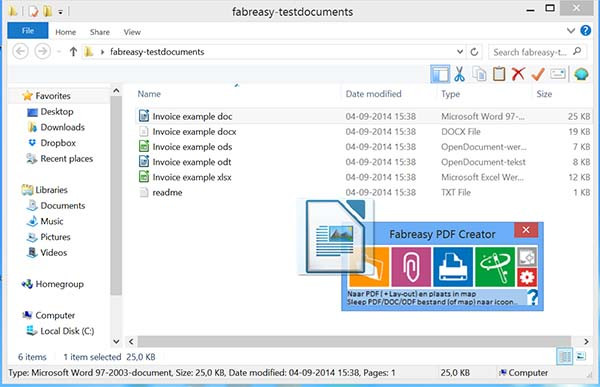Expand the ribbon with chevron arrow
Viewport: 600px width, 387px height.
point(571,31)
